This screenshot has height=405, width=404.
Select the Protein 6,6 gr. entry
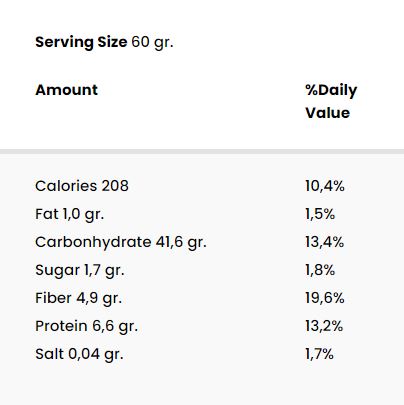[x=86, y=326]
